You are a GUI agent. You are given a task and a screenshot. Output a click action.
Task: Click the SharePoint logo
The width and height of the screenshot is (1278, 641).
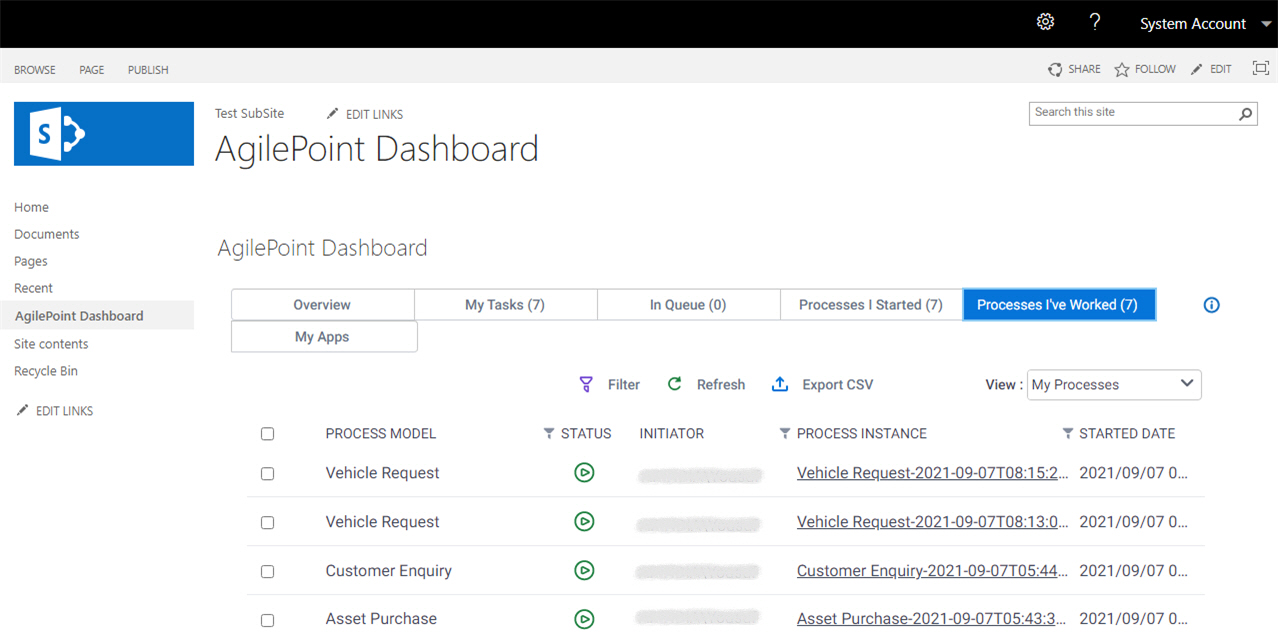[x=104, y=133]
